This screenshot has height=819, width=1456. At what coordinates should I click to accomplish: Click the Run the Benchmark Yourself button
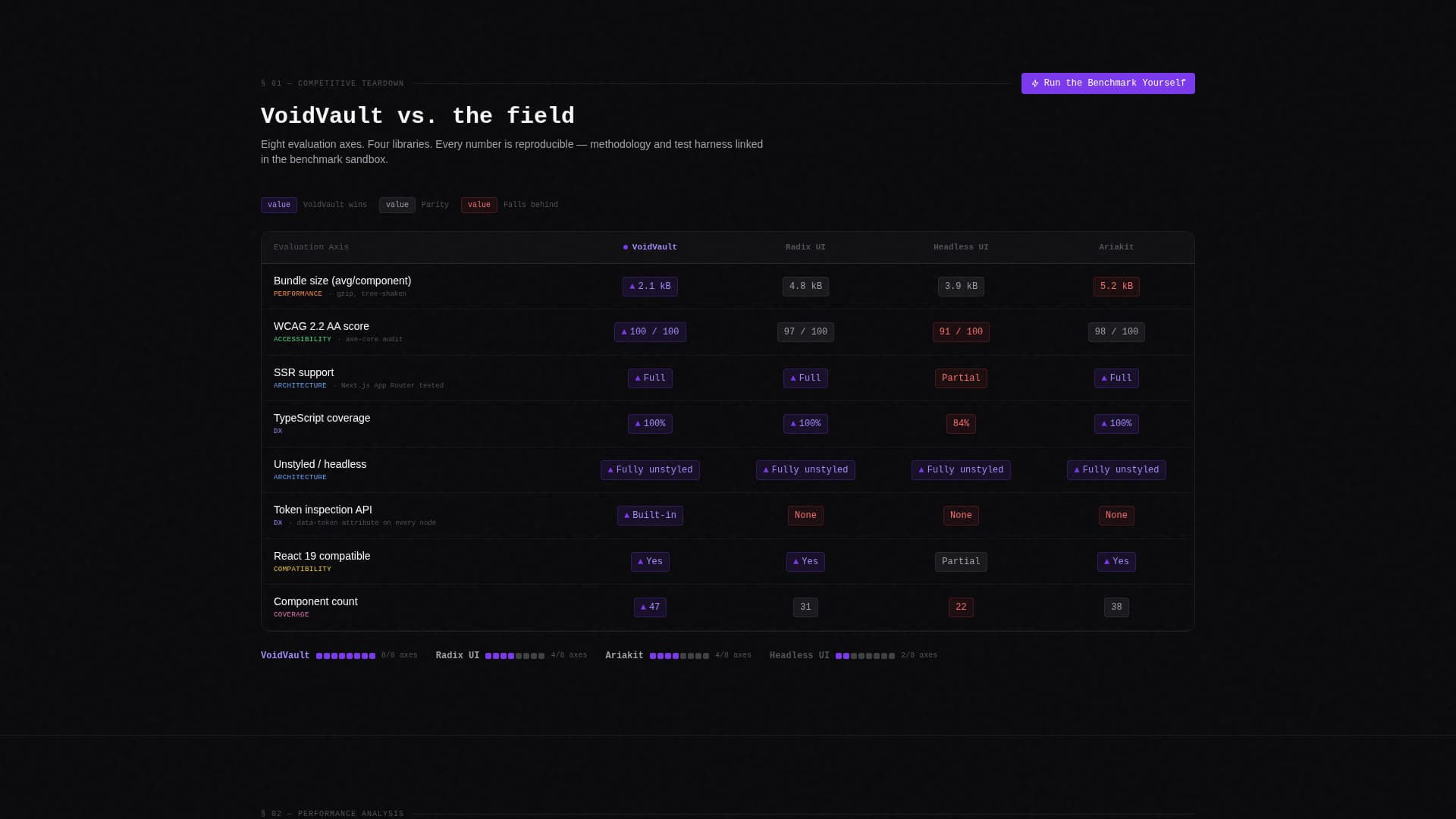coord(1108,83)
